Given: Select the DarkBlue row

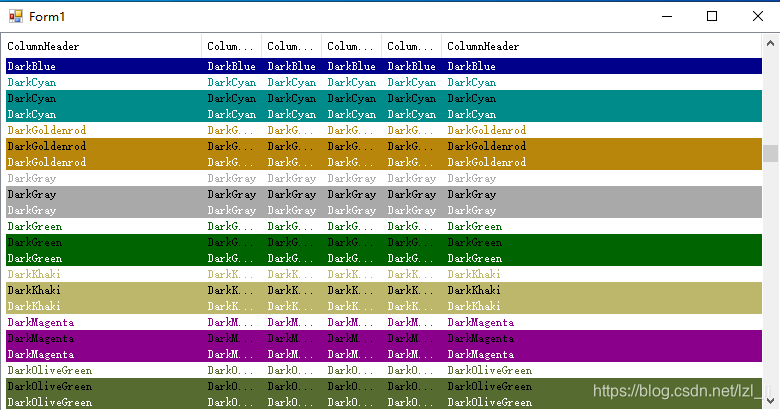Looking at the screenshot, I should [384, 66].
